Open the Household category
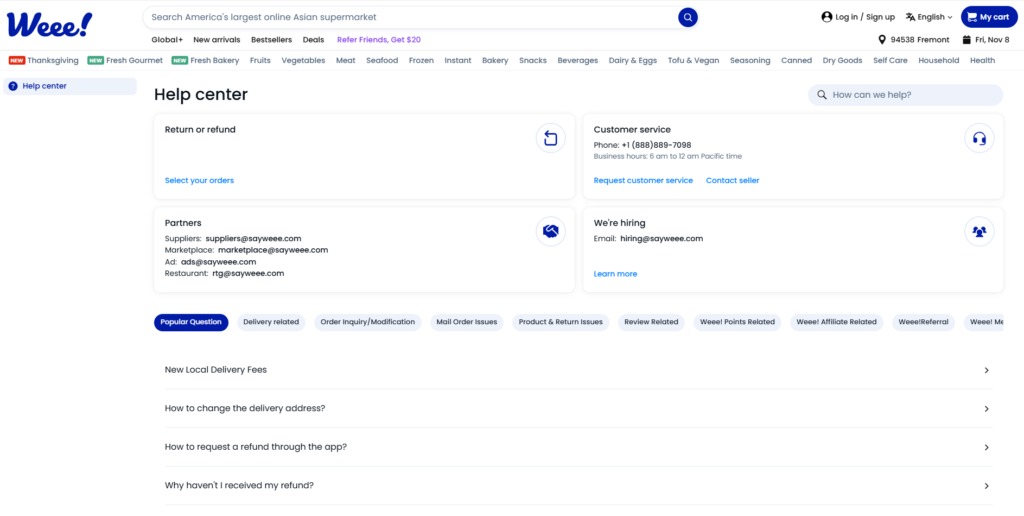The width and height of the screenshot is (1024, 516). [x=939, y=61]
